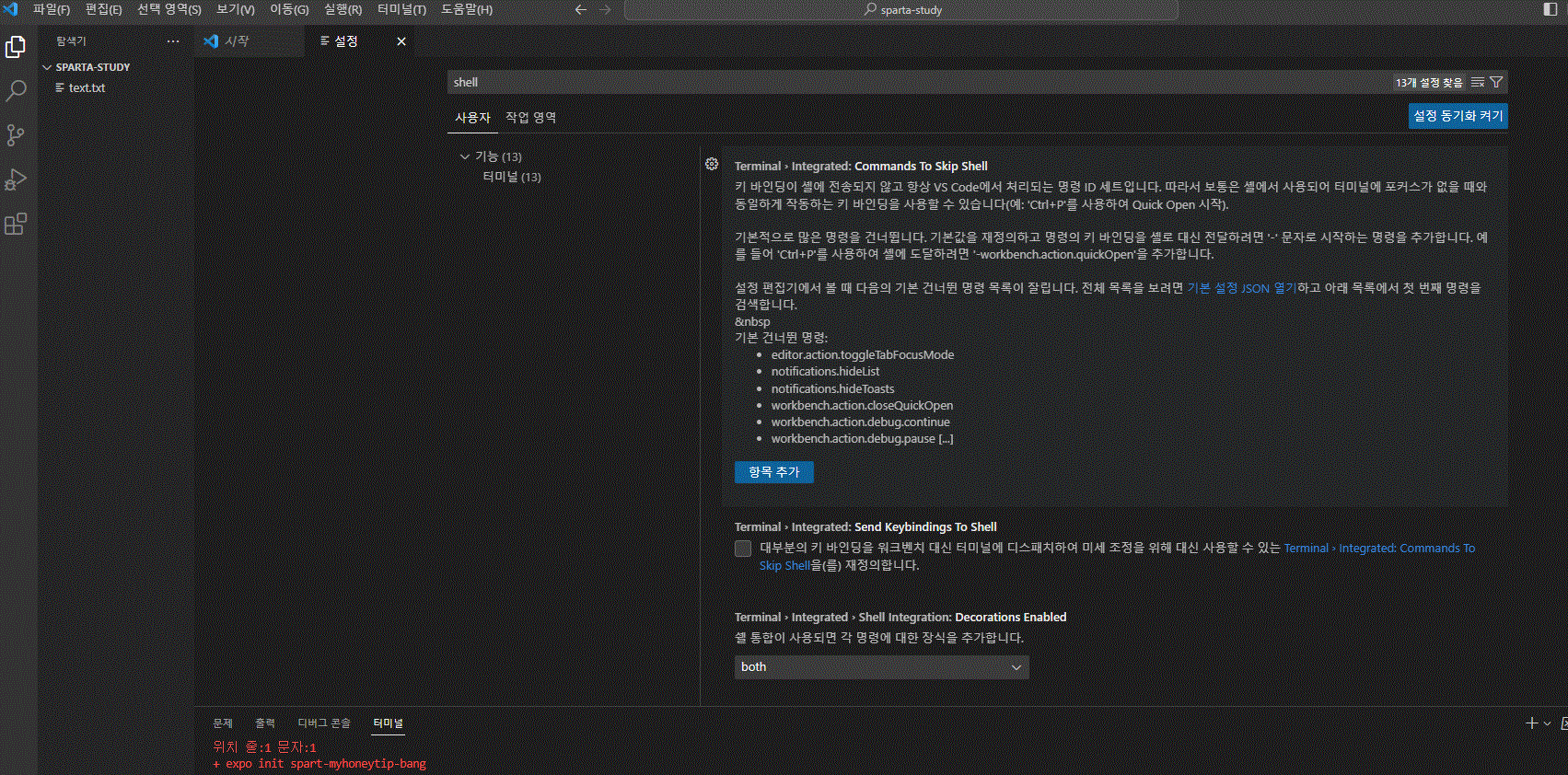The width and height of the screenshot is (1568, 775).
Task: Collapse the 기능 (13) settings group
Action: [x=465, y=156]
